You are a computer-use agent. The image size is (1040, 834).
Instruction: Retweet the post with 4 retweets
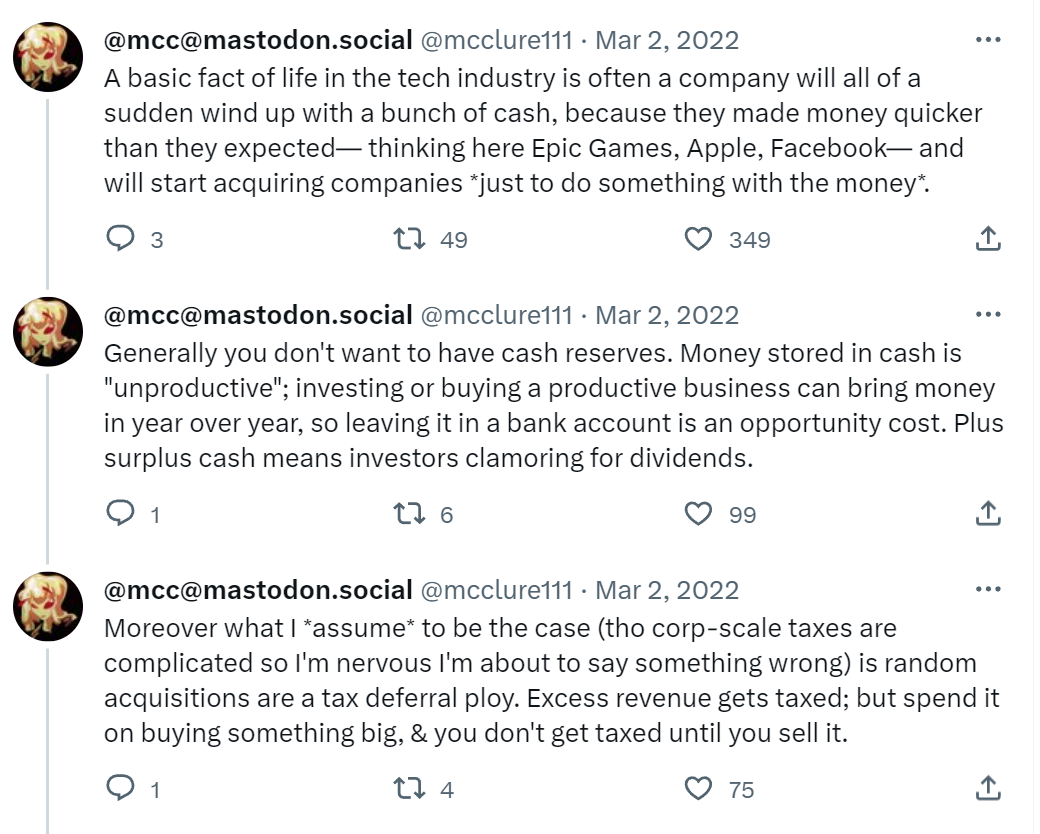409,788
